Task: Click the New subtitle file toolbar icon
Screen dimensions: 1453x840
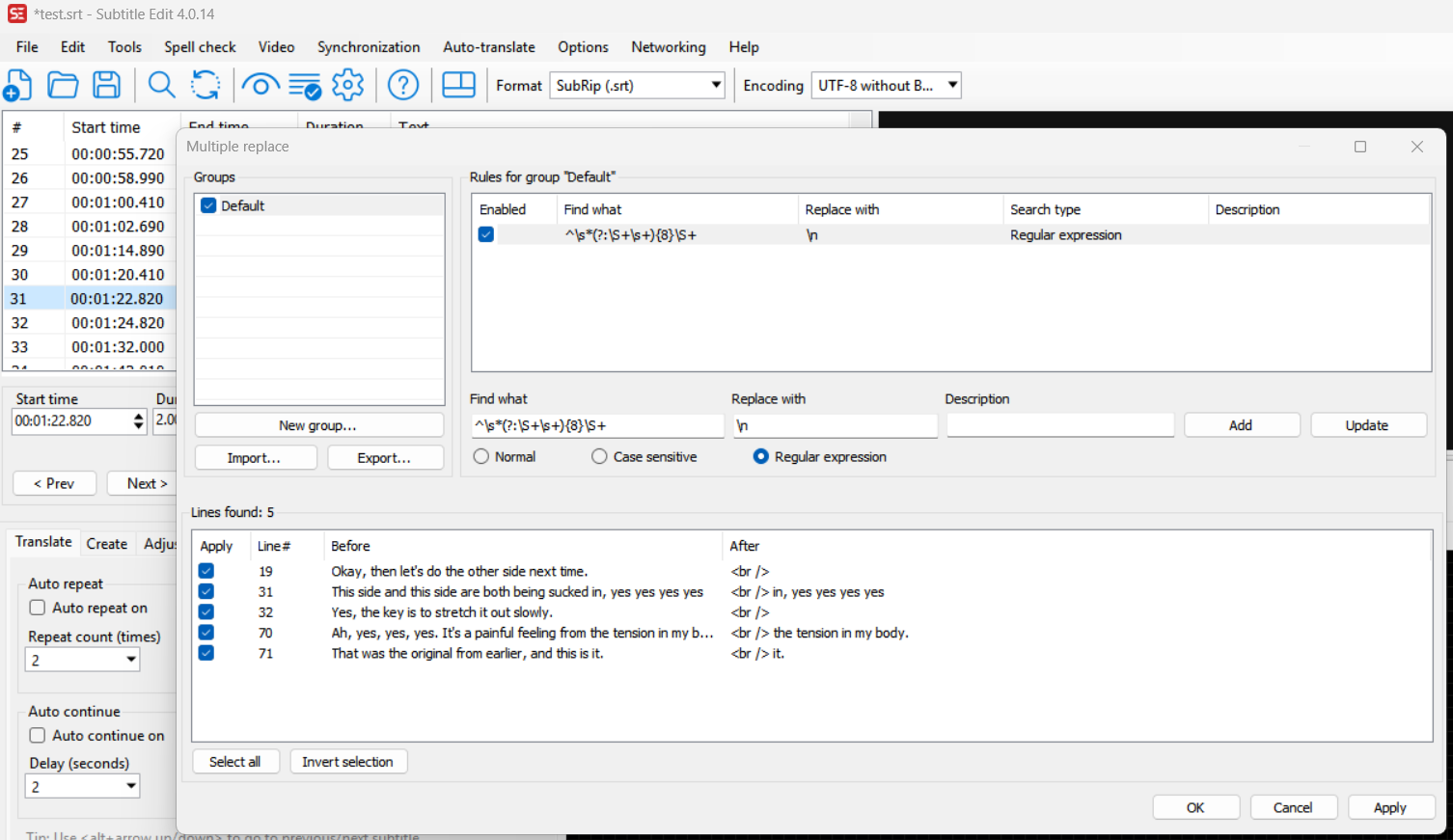Action: pos(17,85)
